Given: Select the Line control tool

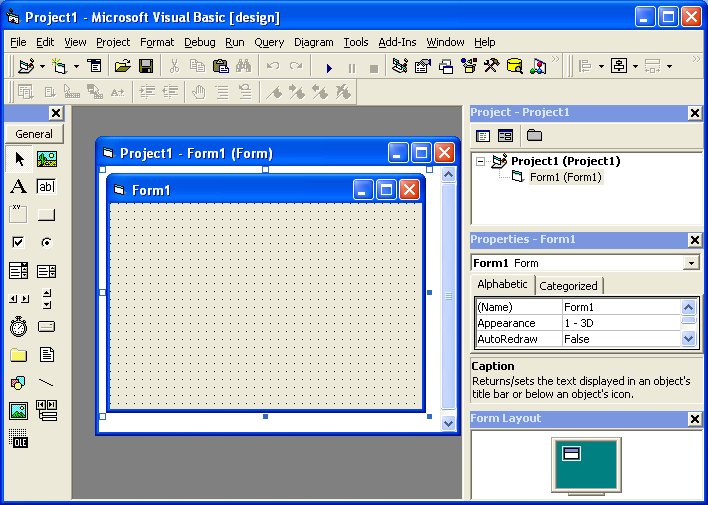Looking at the screenshot, I should click(x=47, y=383).
